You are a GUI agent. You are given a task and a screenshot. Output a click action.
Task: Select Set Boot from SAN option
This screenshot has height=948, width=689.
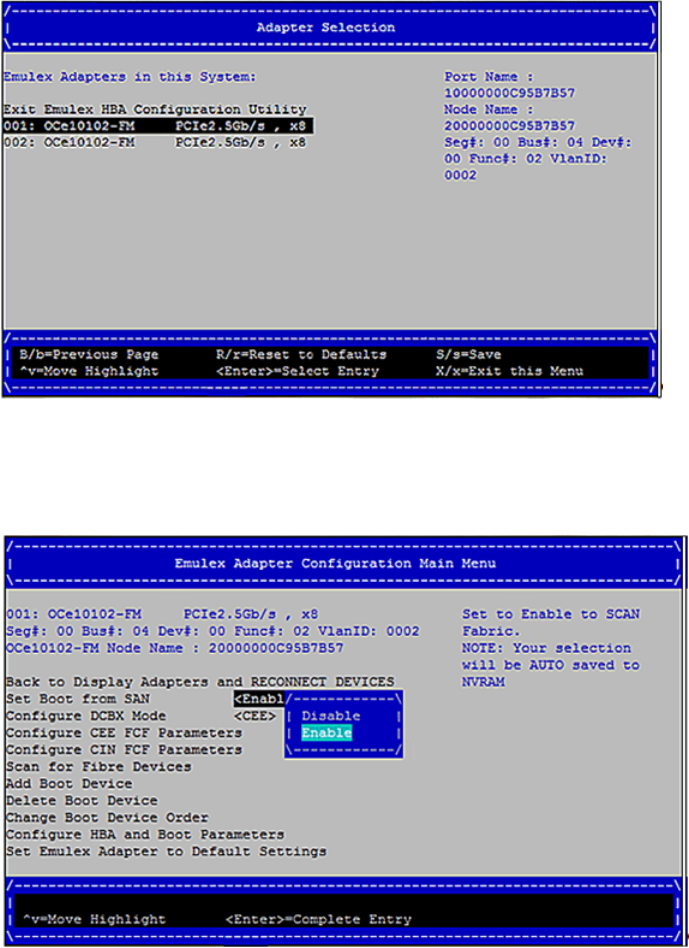(x=78, y=699)
